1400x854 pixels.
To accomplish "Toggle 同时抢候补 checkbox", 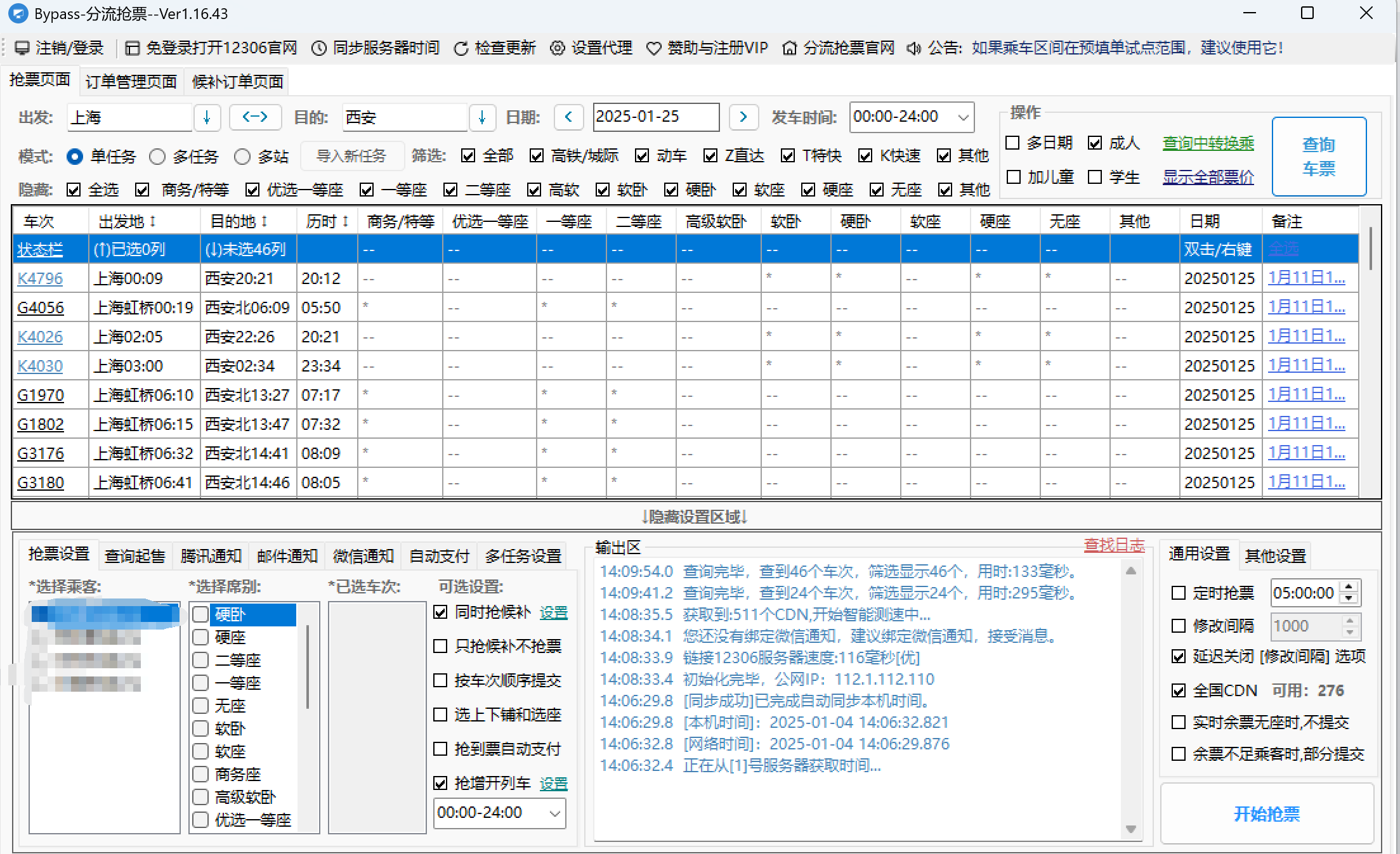I will click(440, 612).
